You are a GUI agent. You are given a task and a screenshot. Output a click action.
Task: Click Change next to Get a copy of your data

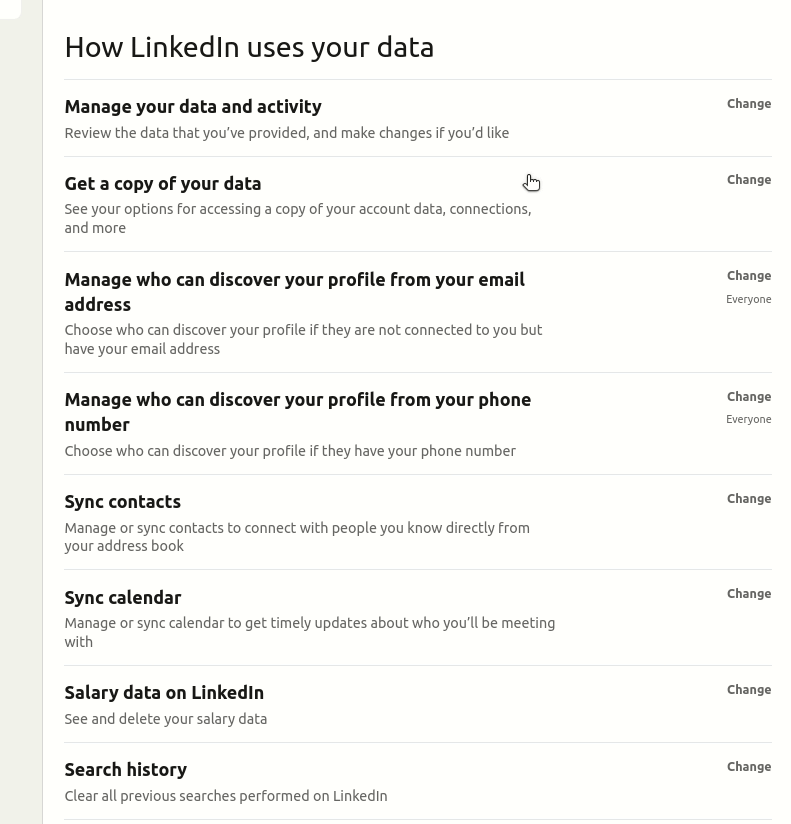click(748, 180)
